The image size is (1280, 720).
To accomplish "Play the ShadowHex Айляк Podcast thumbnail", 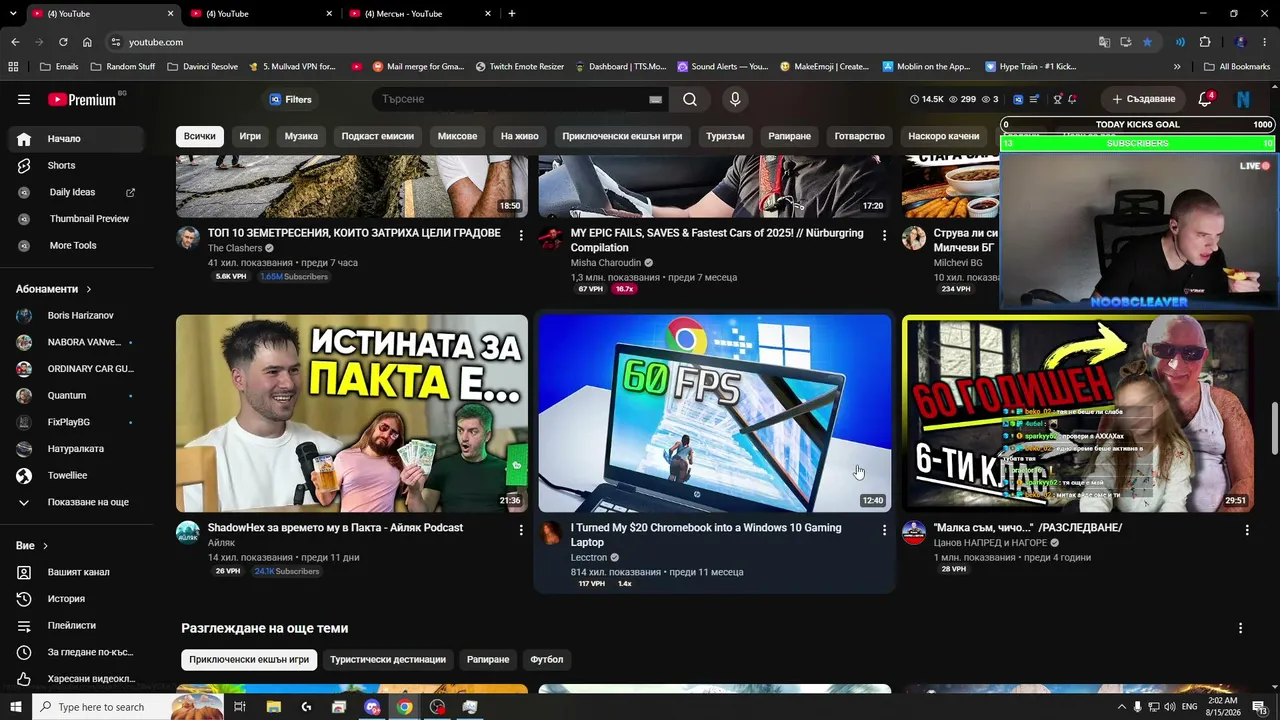I will (352, 413).
